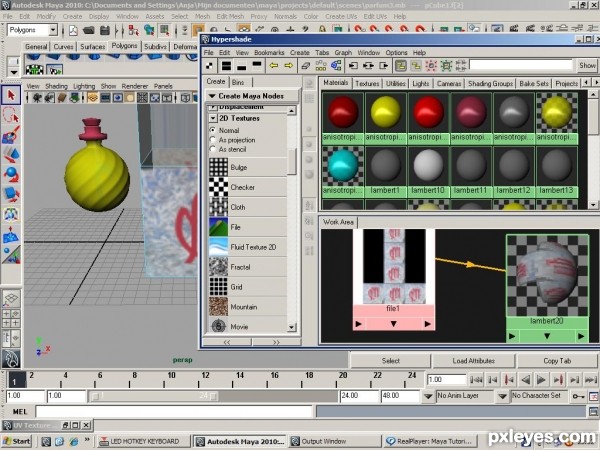Select the arrow Select tool in toolbox
600x450 pixels.
click(x=11, y=95)
